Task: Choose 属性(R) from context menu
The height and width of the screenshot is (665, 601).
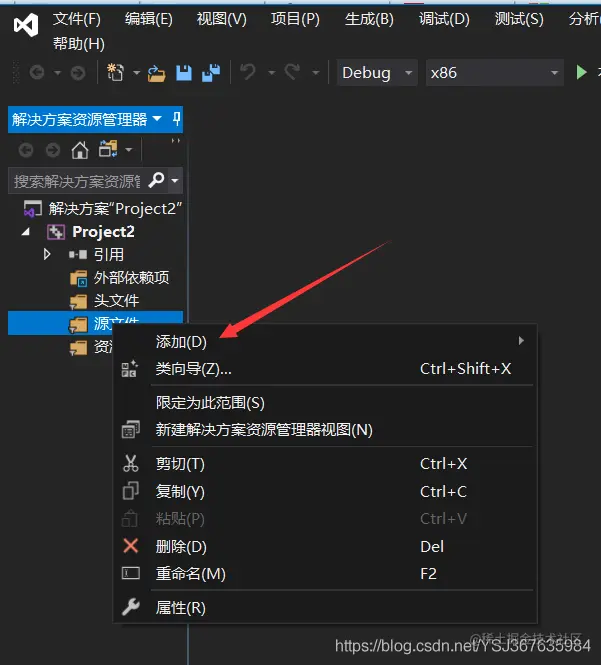Action: pyautogui.click(x=325, y=607)
